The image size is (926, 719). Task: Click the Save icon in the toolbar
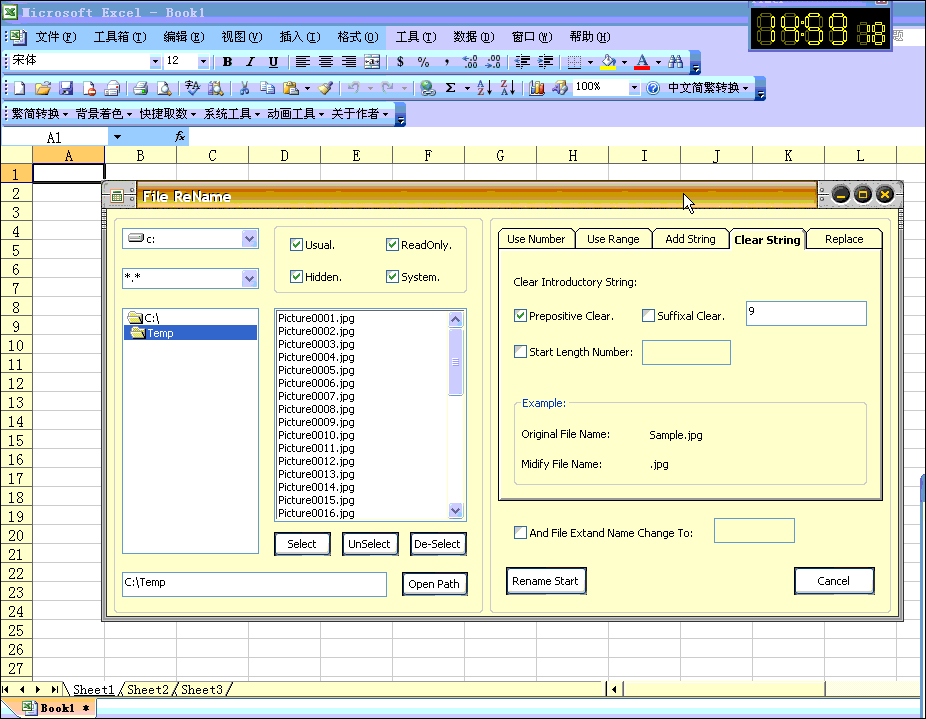click(66, 88)
